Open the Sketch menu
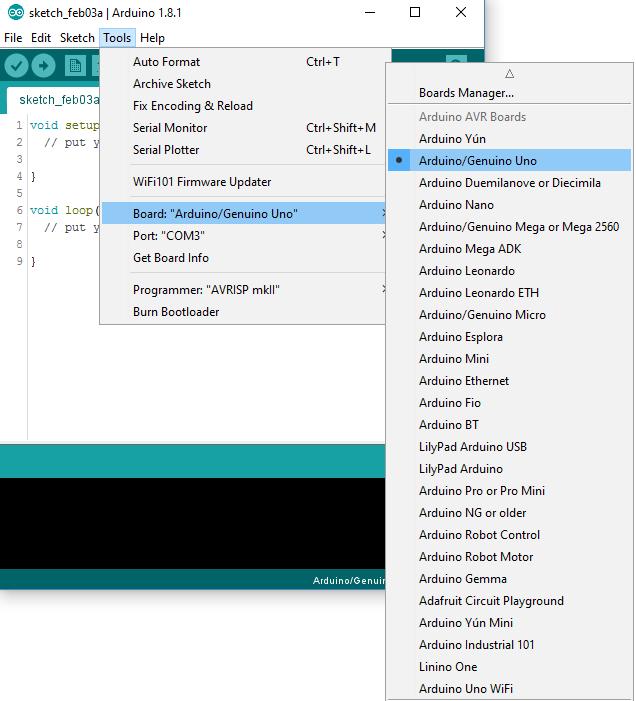 point(77,38)
